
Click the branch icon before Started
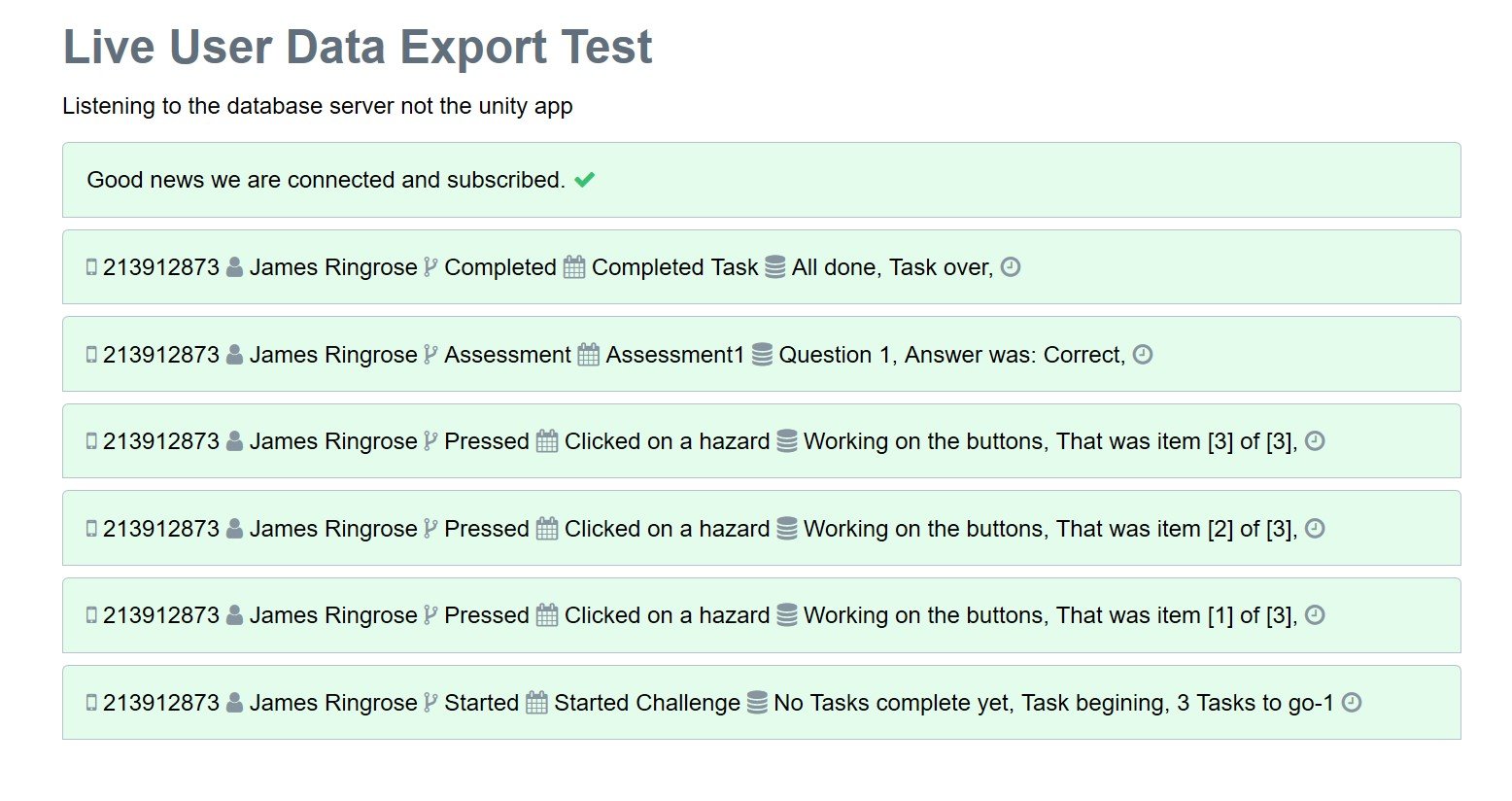(x=430, y=703)
